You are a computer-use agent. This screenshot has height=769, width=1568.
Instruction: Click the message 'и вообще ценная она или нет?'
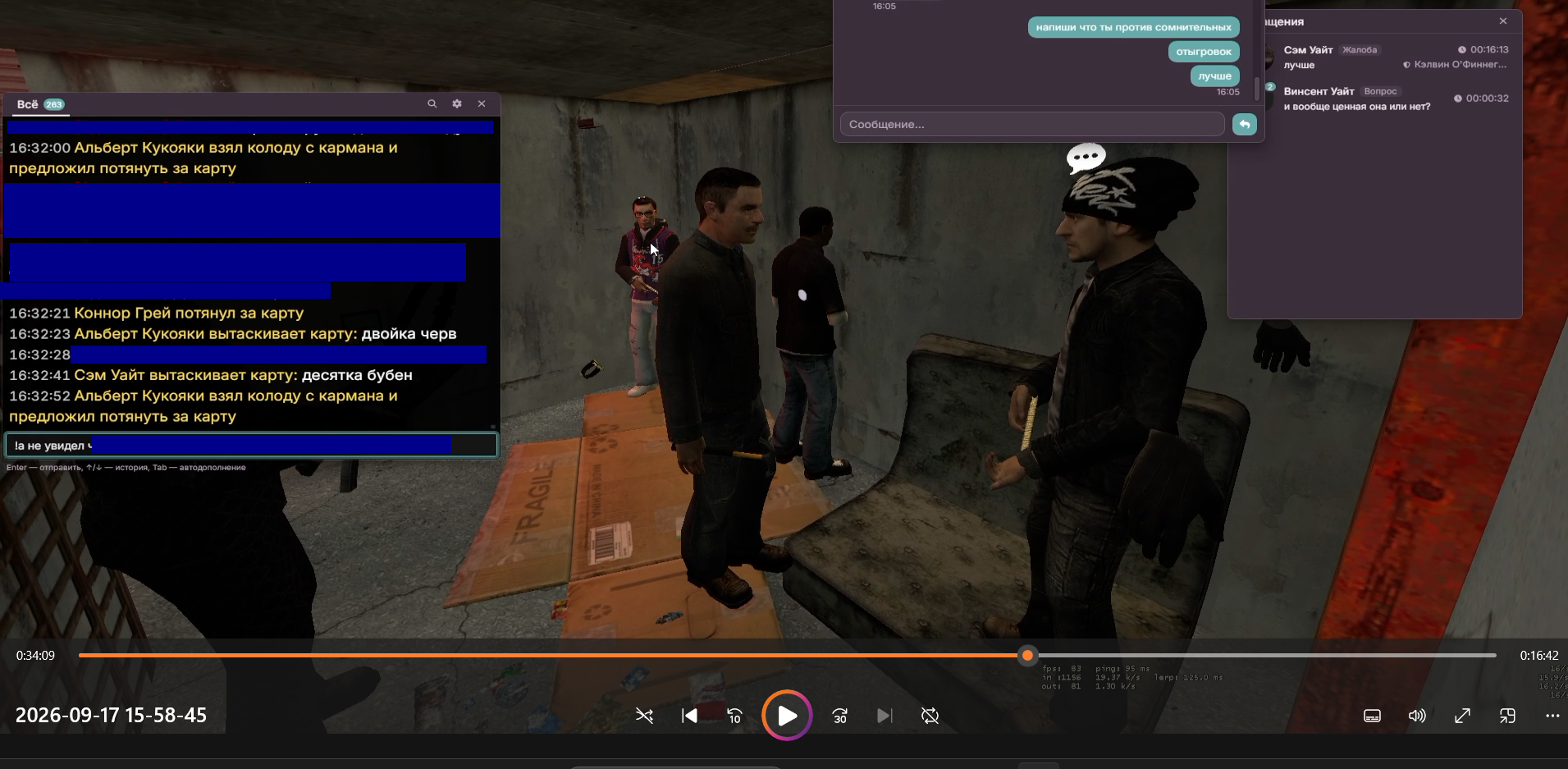[1357, 106]
